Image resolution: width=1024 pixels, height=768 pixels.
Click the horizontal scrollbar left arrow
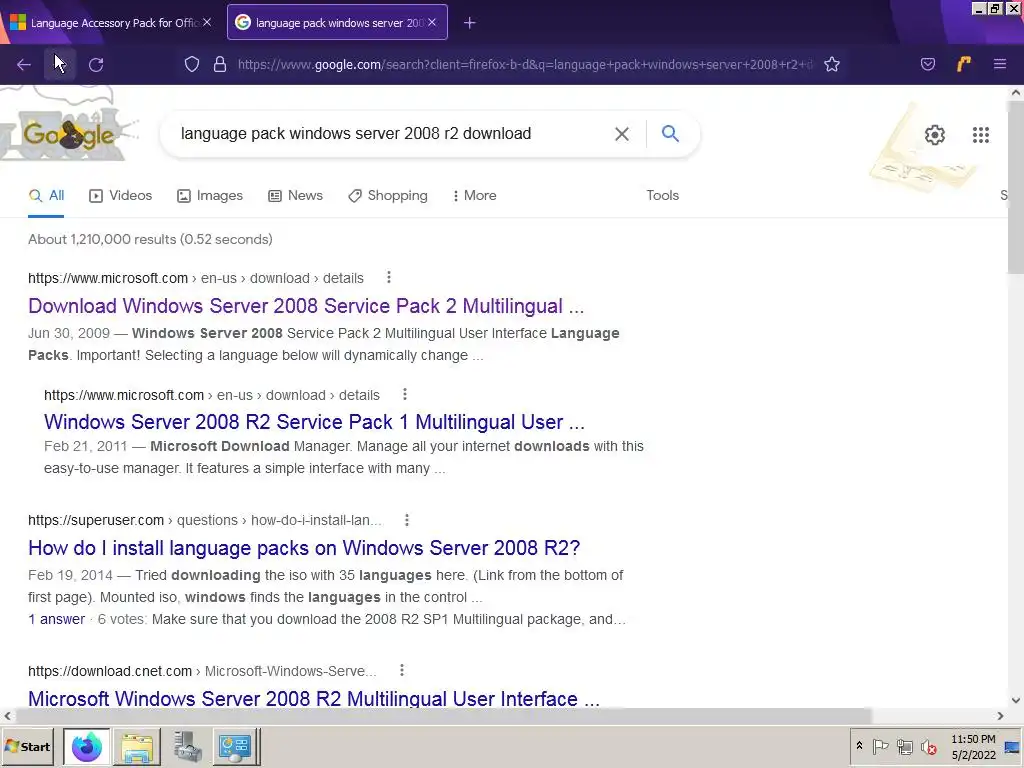(7, 716)
